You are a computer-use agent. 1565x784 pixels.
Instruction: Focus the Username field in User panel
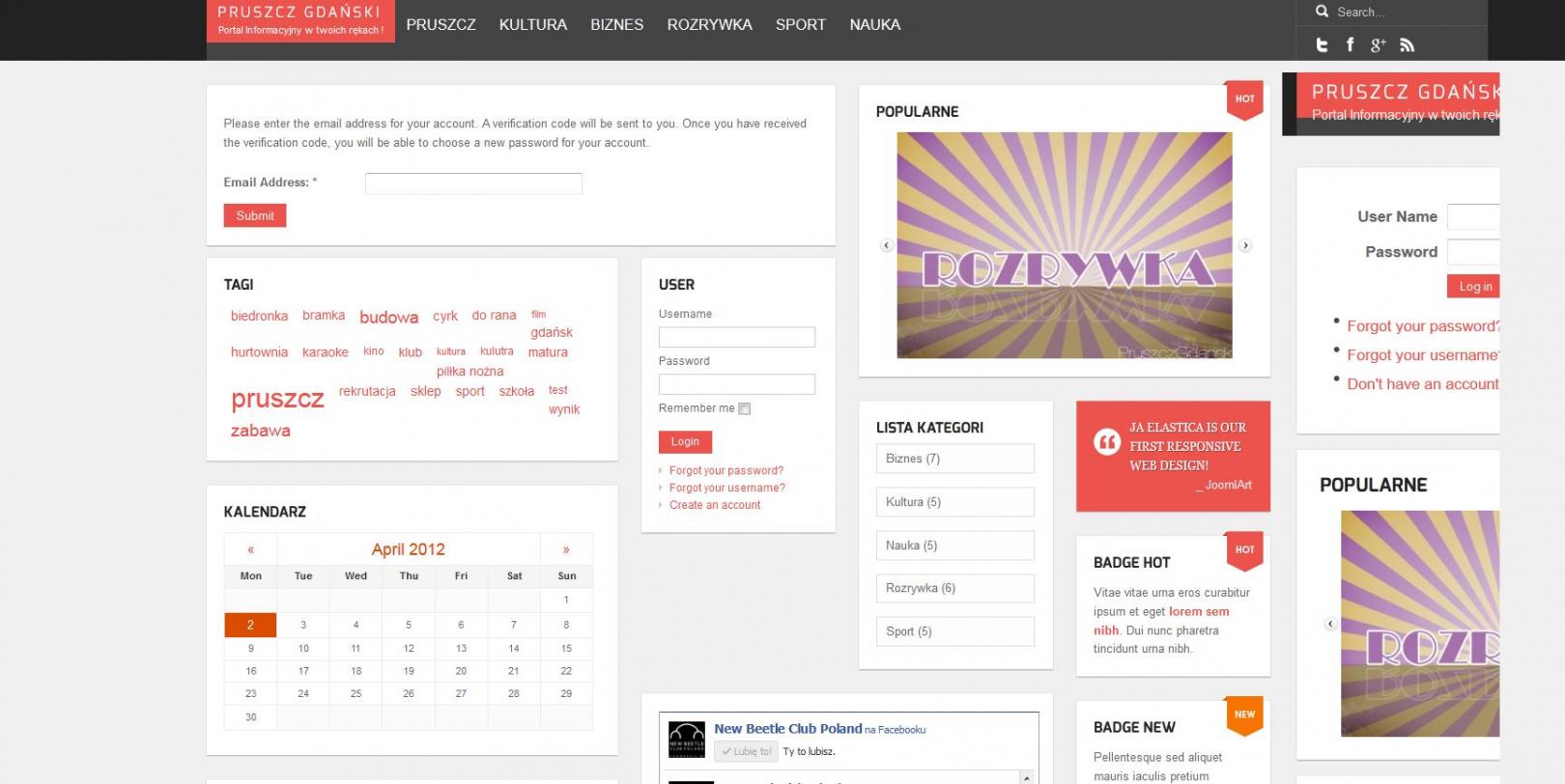point(737,337)
